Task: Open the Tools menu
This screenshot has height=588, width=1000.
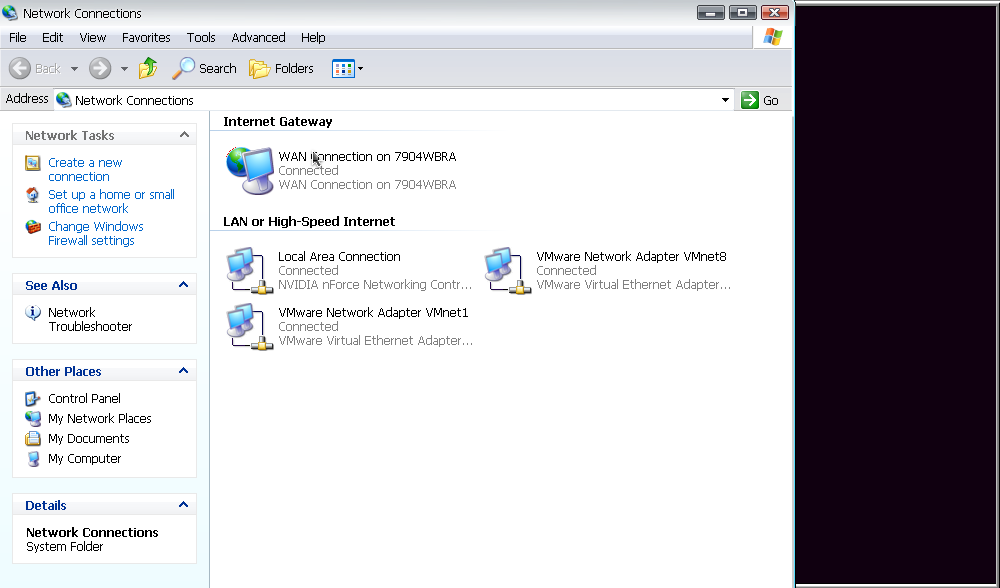Action: point(201,38)
